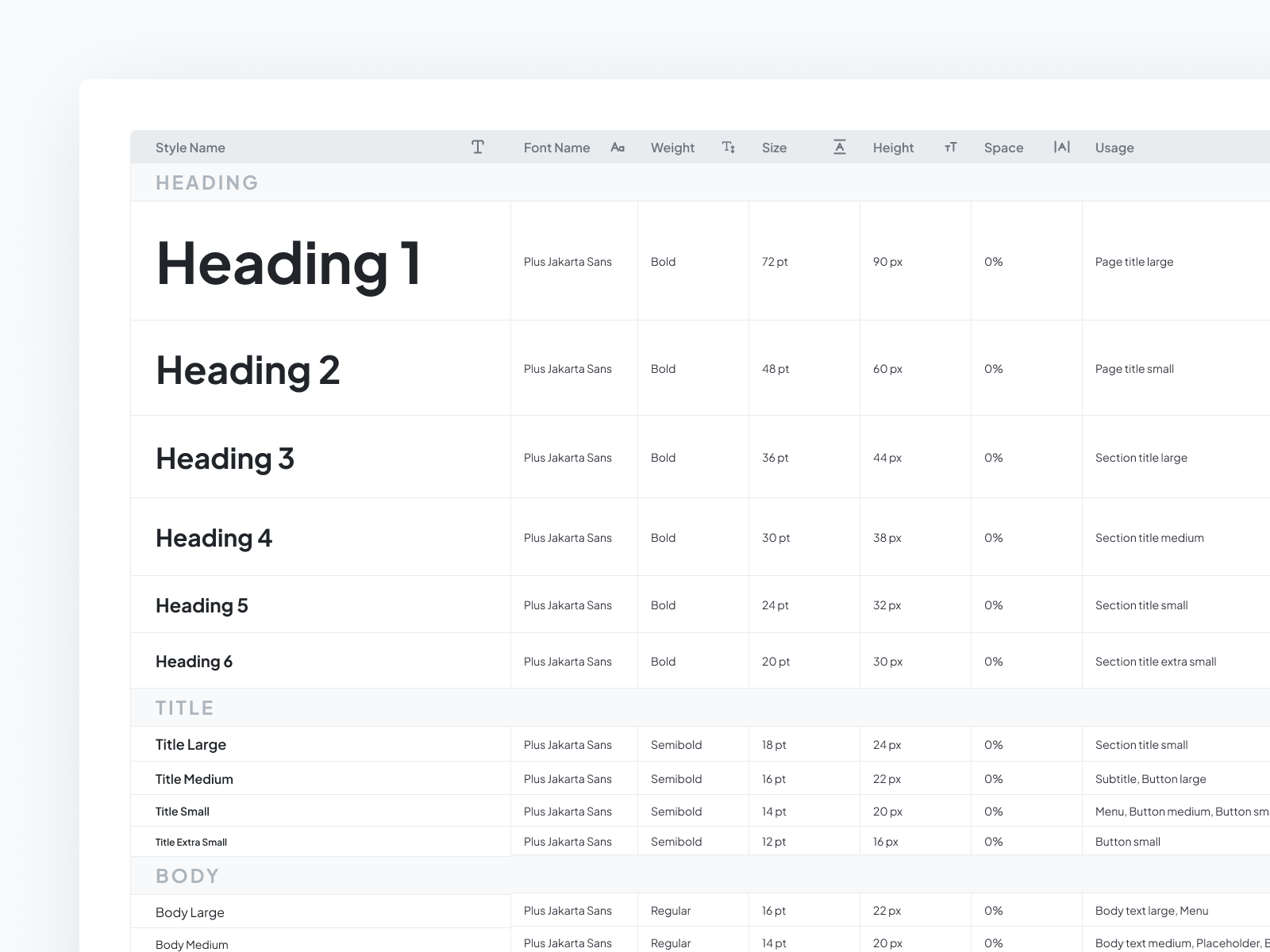
Task: Click the letter spacing icon beside Space
Action: [1062, 147]
